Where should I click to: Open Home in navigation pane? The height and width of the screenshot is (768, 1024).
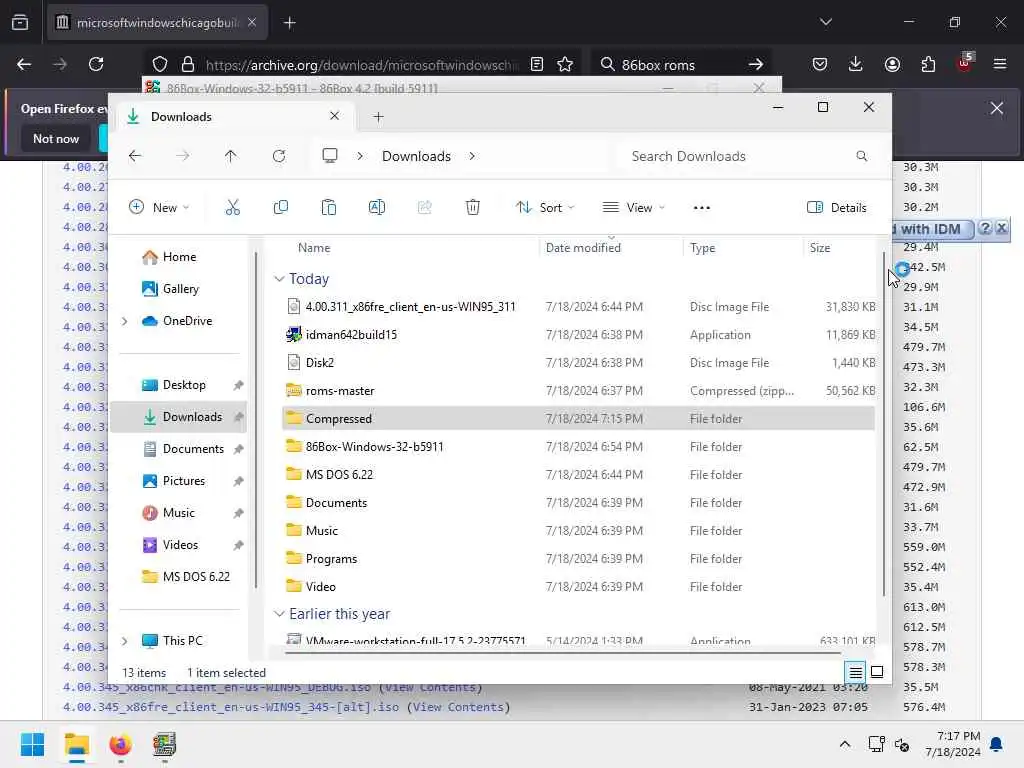tap(179, 257)
